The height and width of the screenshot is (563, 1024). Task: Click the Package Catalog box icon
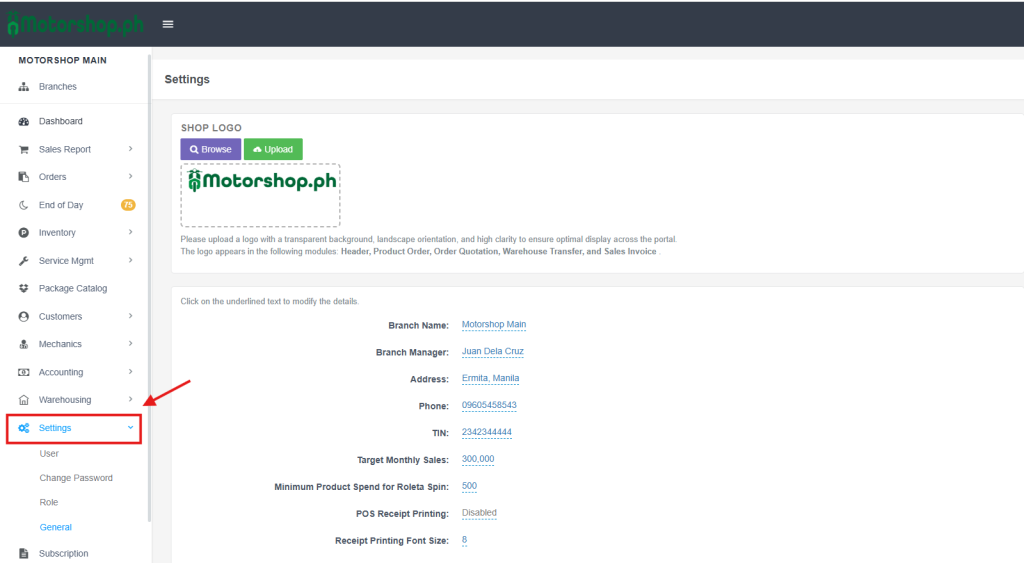tap(24, 288)
